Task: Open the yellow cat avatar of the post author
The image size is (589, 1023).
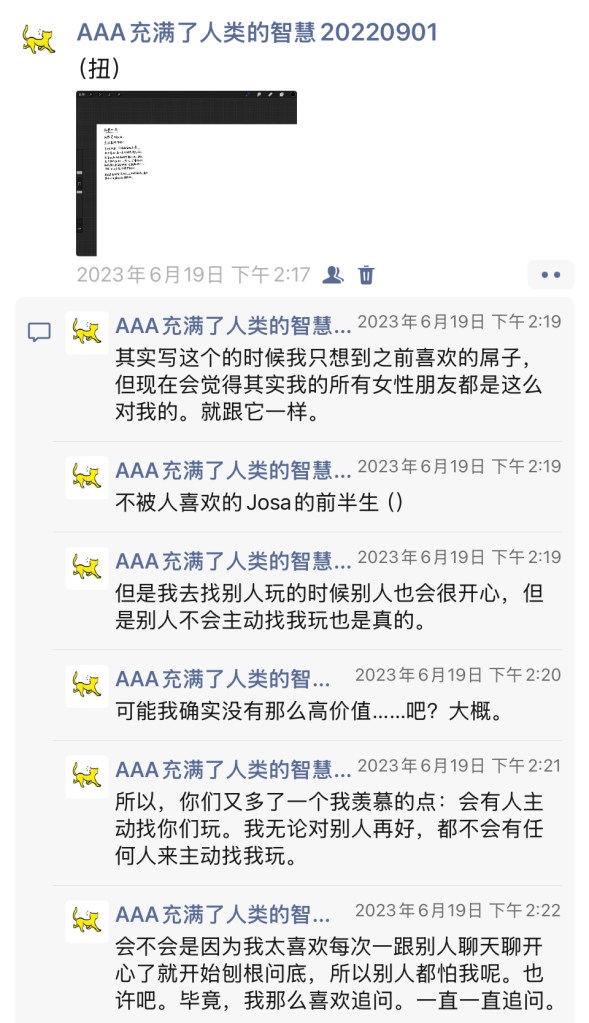Action: pos(38,38)
